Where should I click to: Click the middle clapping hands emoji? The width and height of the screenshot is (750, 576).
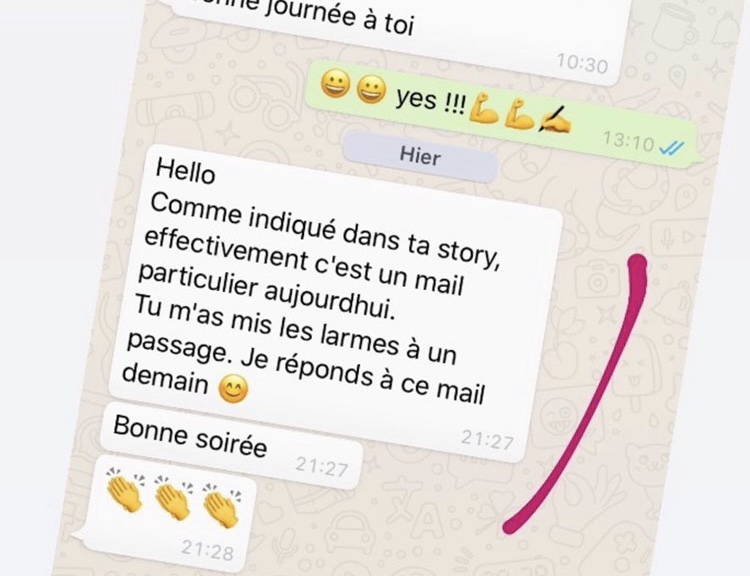[x=173, y=497]
